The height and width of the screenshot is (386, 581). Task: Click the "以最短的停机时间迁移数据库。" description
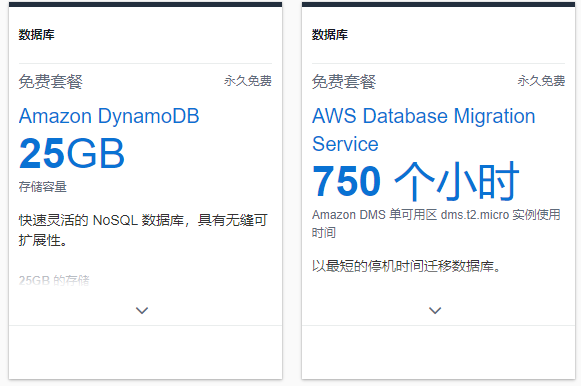pos(406,266)
